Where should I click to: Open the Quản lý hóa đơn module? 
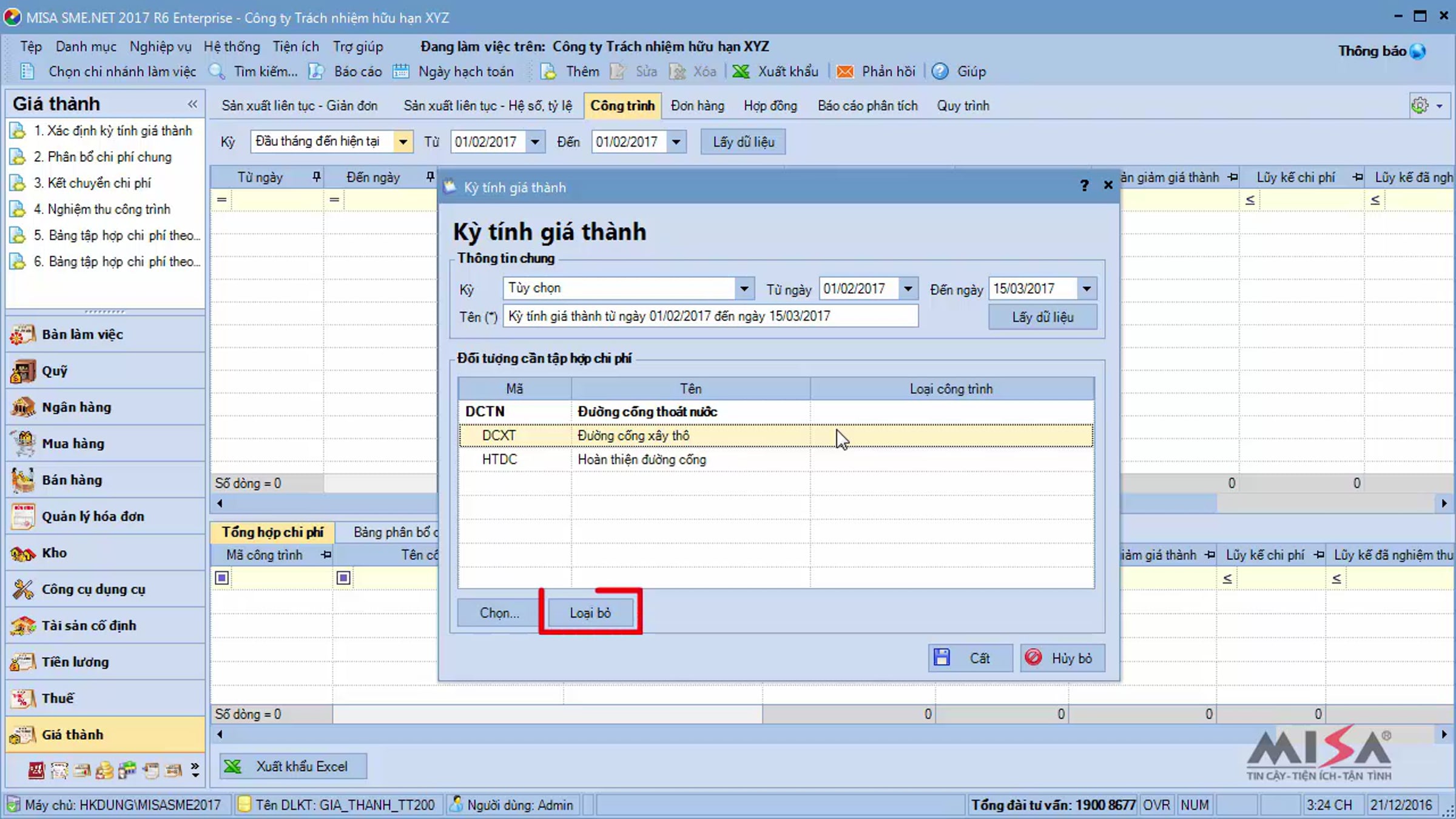[x=105, y=516]
